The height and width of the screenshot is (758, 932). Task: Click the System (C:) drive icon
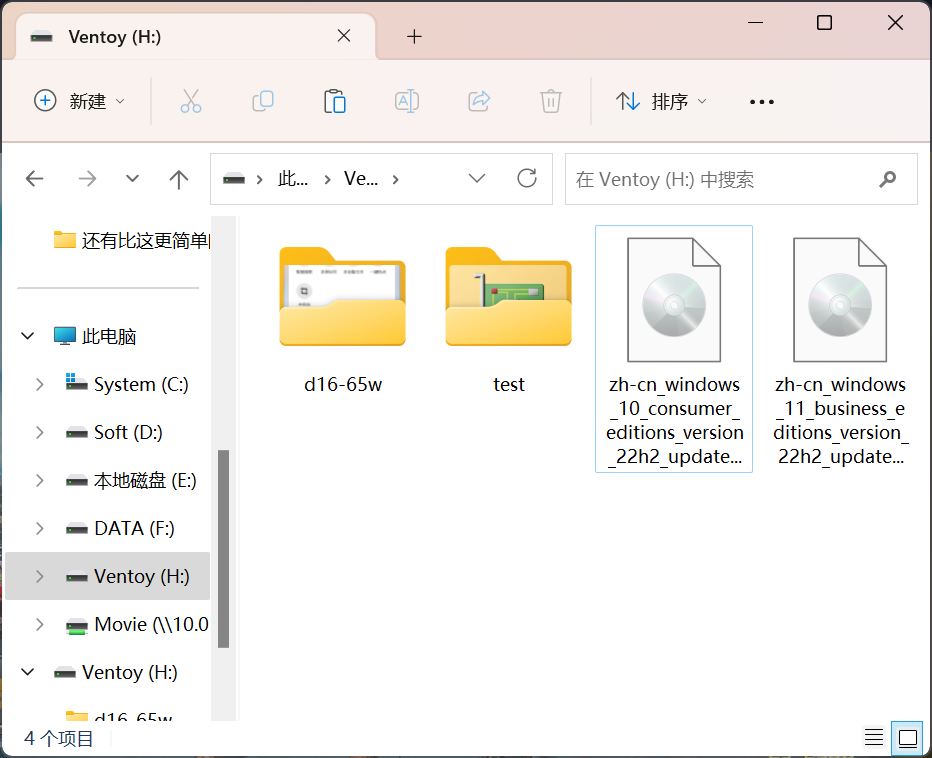coord(77,382)
